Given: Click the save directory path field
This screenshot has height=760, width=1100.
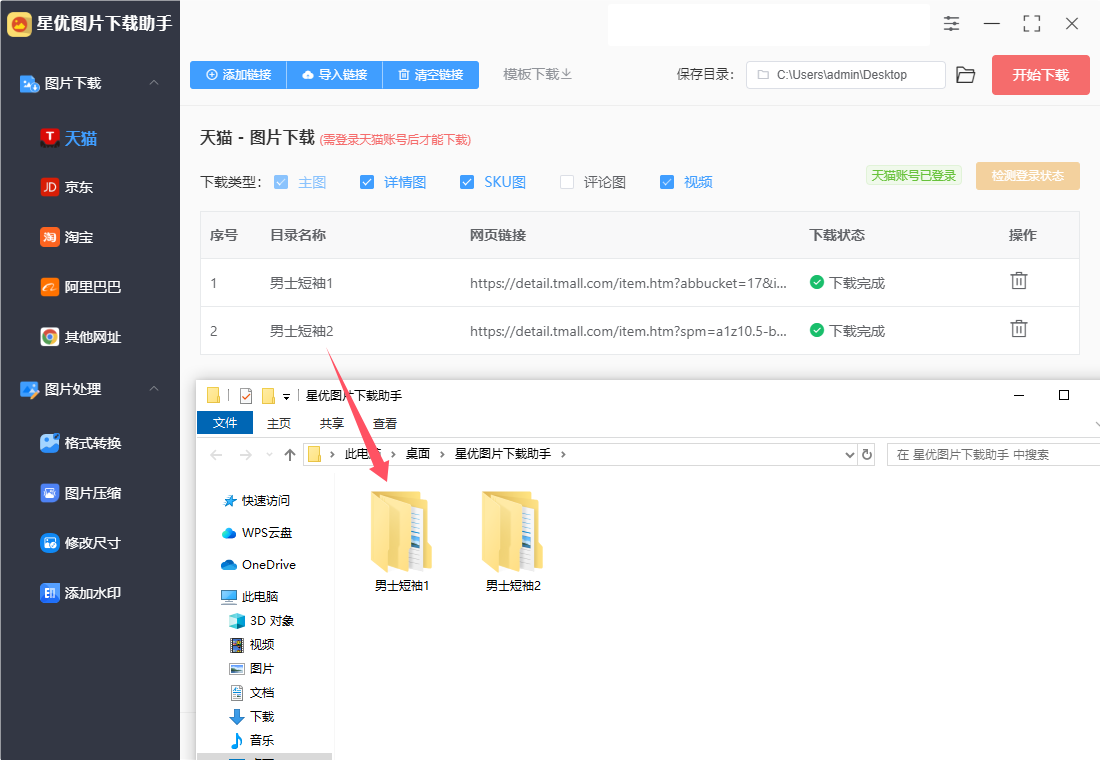Looking at the screenshot, I should tap(845, 75).
